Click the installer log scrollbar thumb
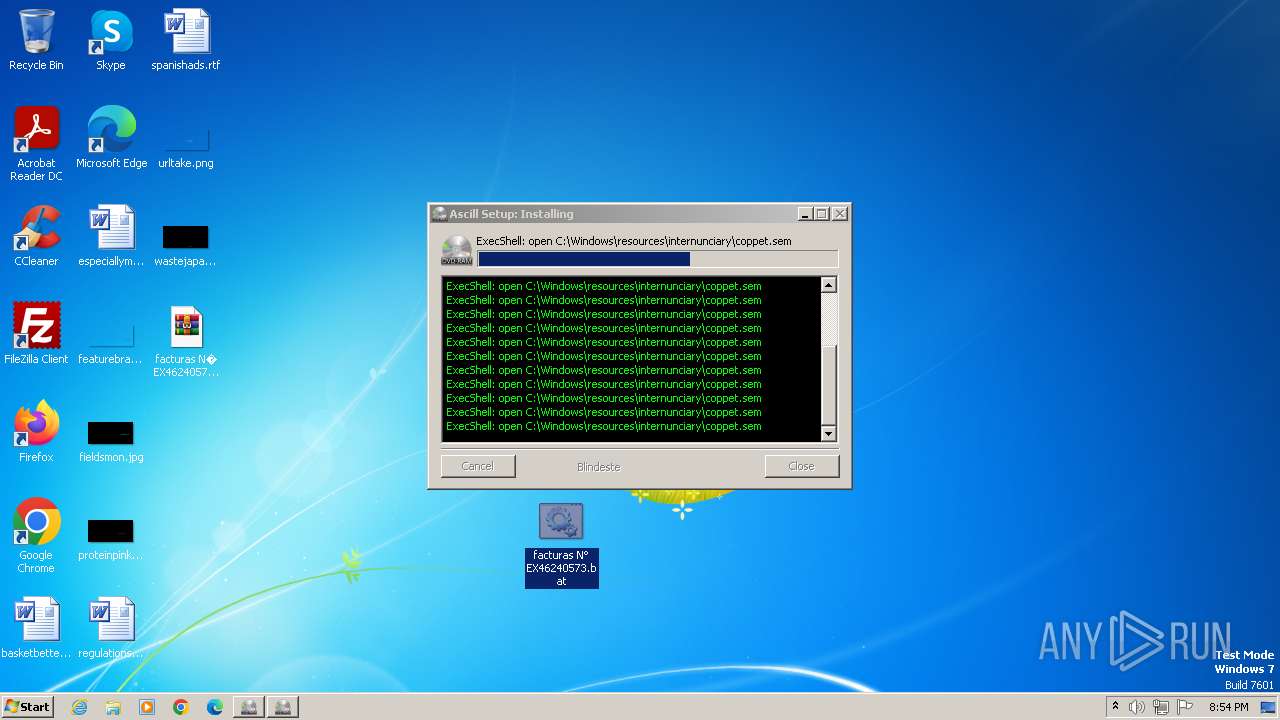This screenshot has width=1280, height=720. [828, 385]
